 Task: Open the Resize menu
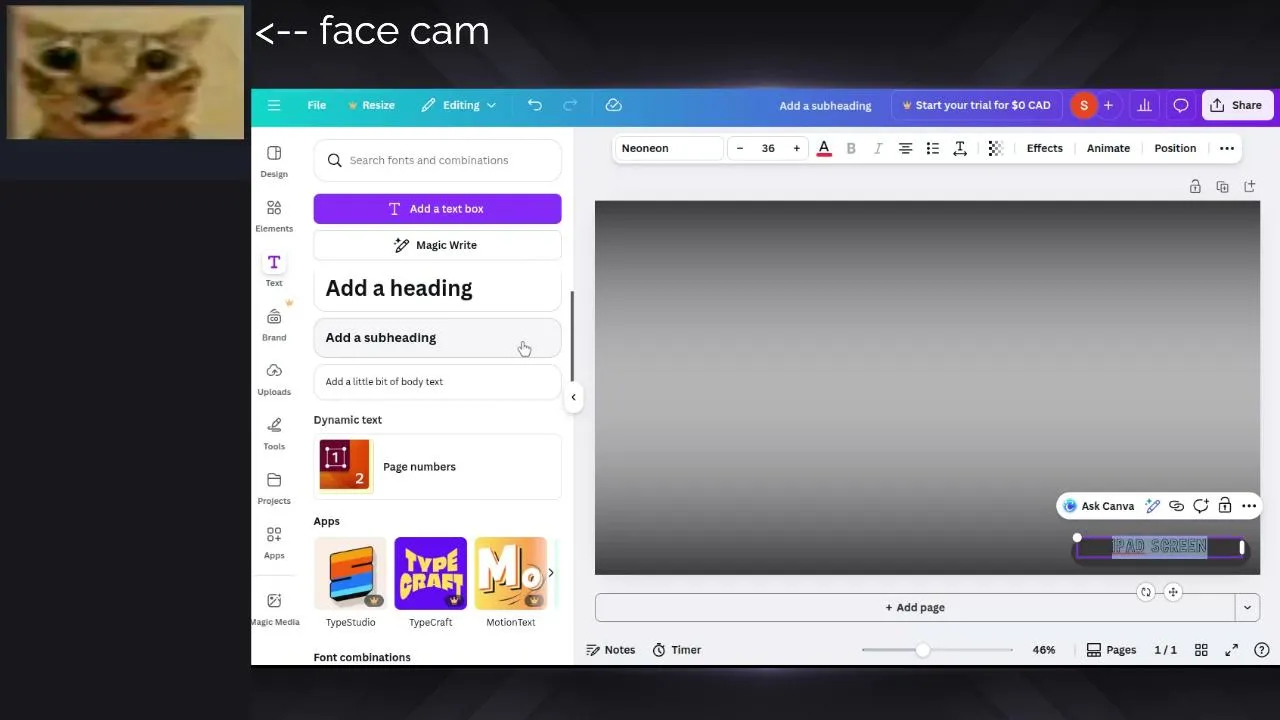point(371,105)
